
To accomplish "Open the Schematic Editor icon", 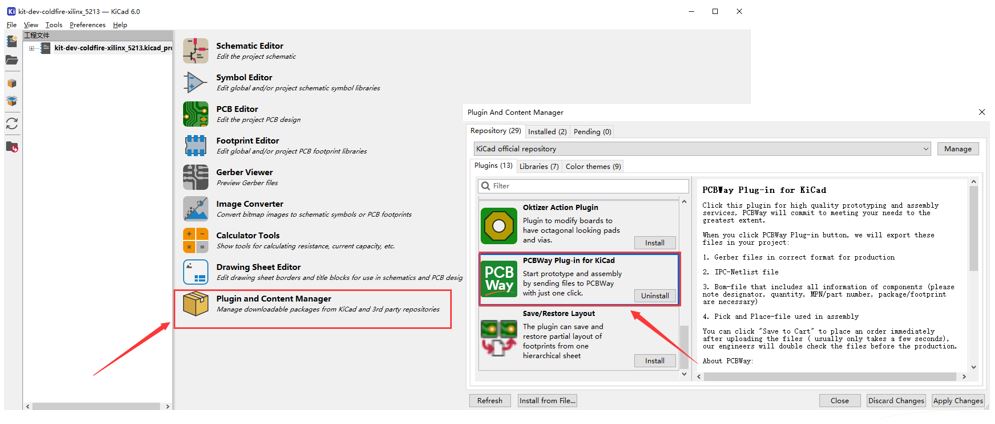I will pyautogui.click(x=196, y=51).
